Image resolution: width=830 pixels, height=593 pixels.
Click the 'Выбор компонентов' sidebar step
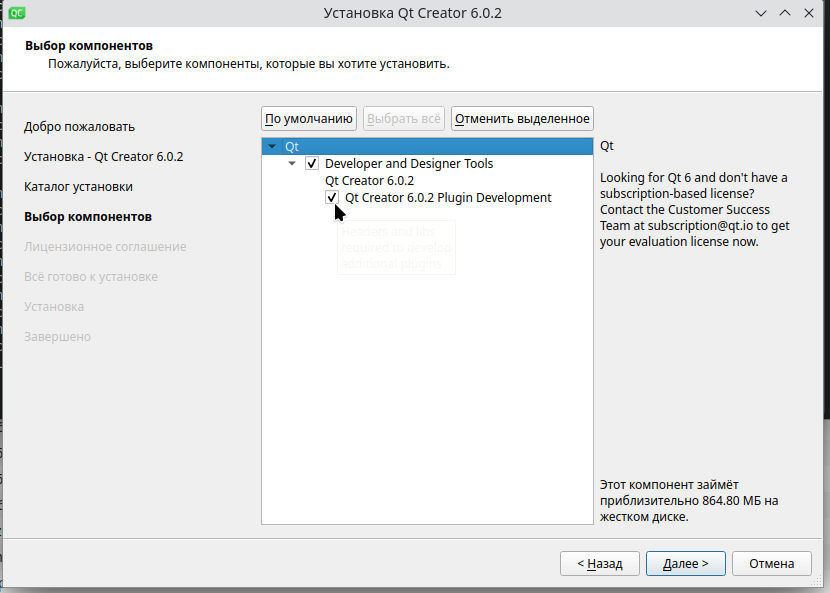88,217
